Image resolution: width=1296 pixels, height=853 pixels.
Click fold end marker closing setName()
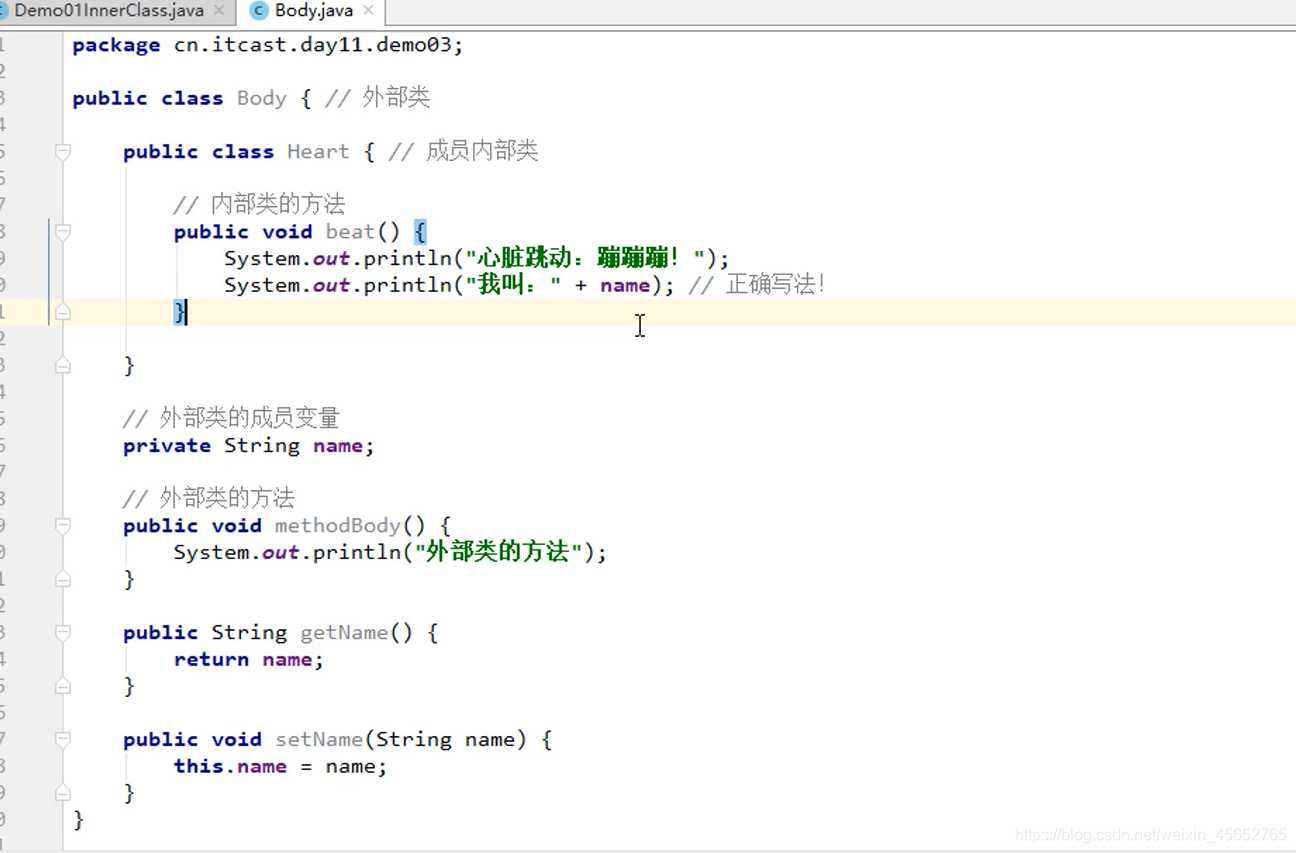click(x=62, y=793)
